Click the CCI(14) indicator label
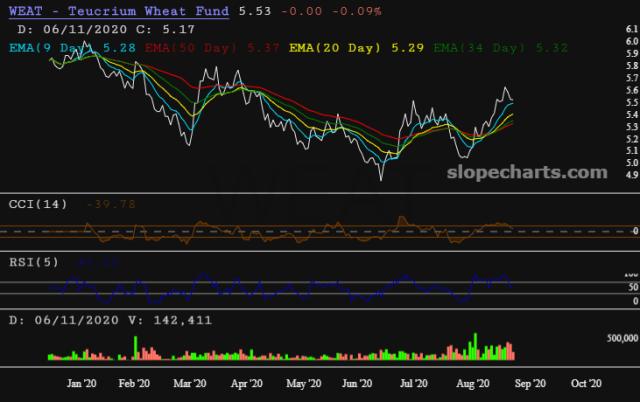640x402 pixels. click(38, 204)
